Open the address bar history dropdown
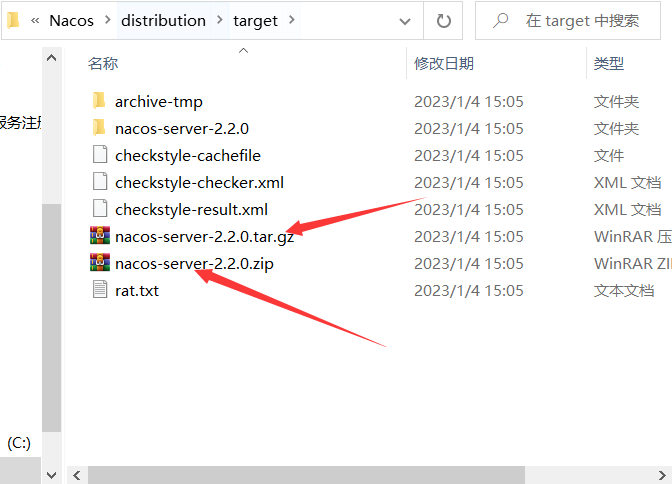This screenshot has height=484, width=672. [405, 21]
